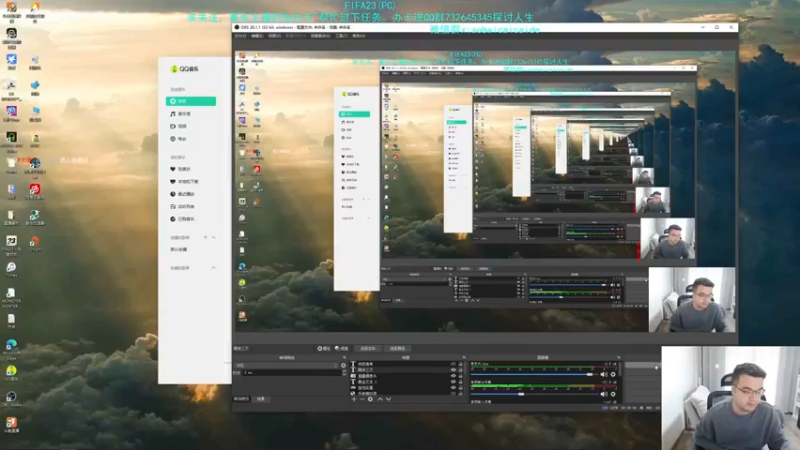Click the plus icon to create a playlist
The height and width of the screenshot is (450, 800).
coord(206,237)
